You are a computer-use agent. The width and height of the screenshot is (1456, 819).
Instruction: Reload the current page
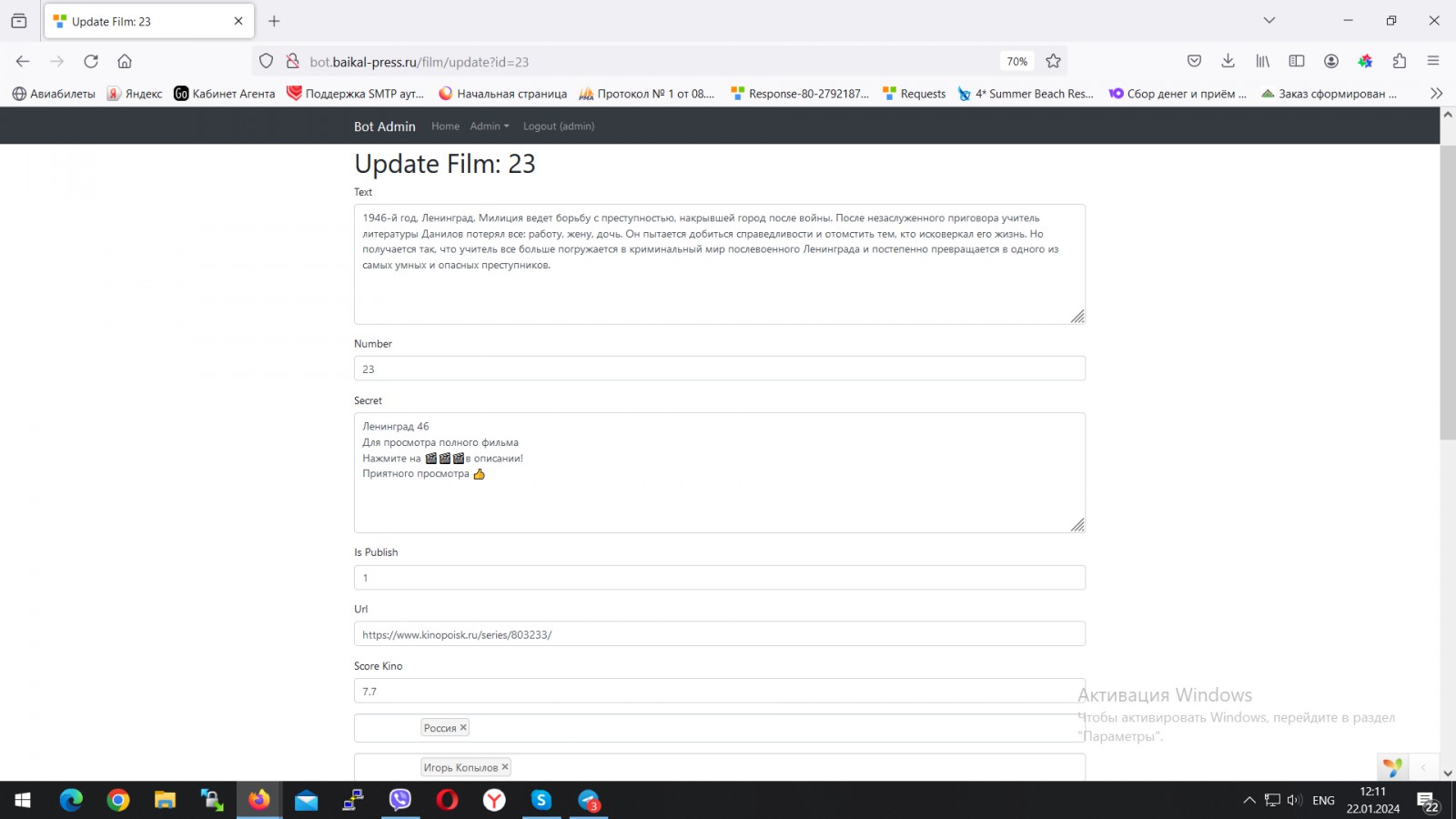91,61
